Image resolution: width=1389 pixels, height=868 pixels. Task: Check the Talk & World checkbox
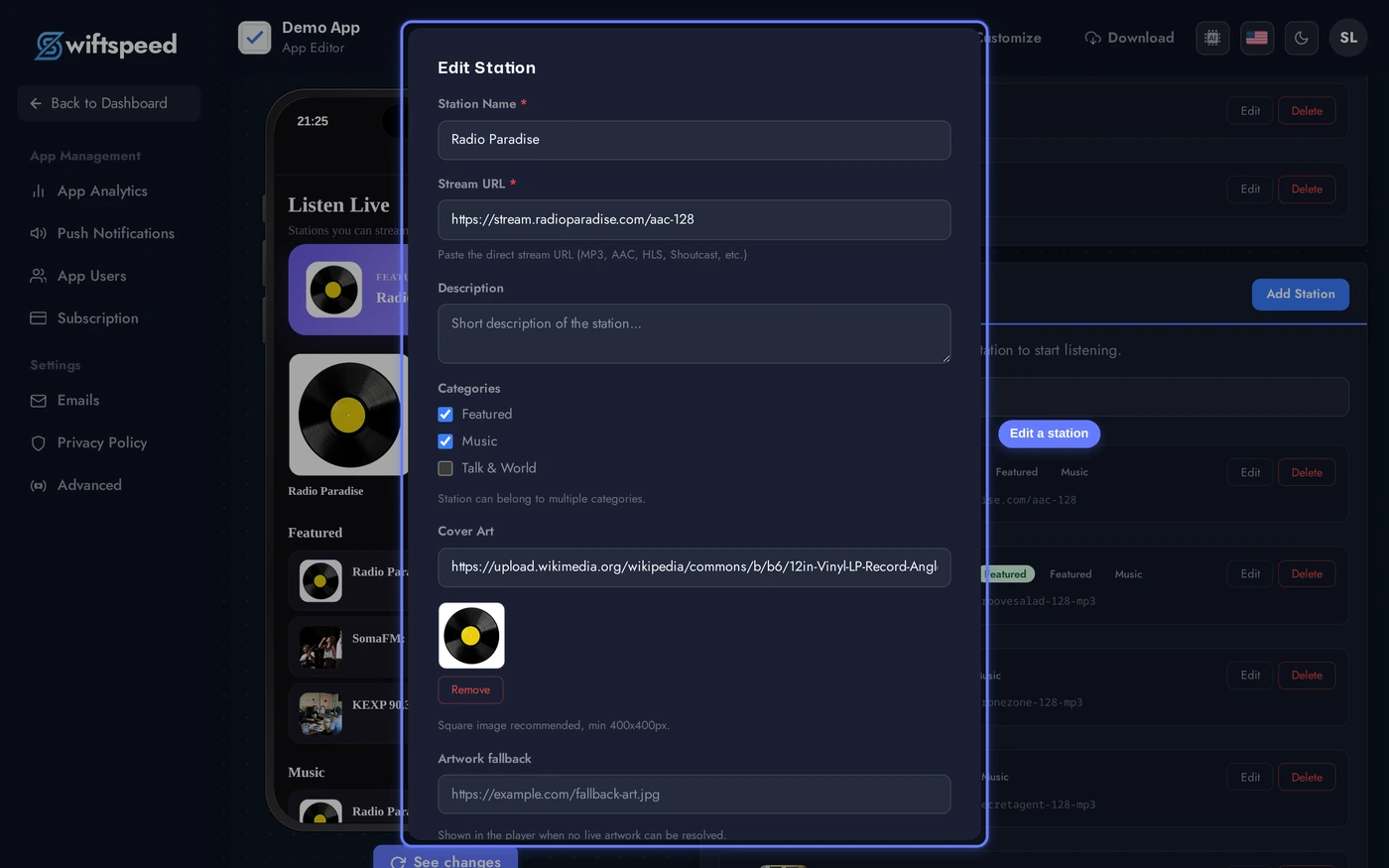pos(445,468)
